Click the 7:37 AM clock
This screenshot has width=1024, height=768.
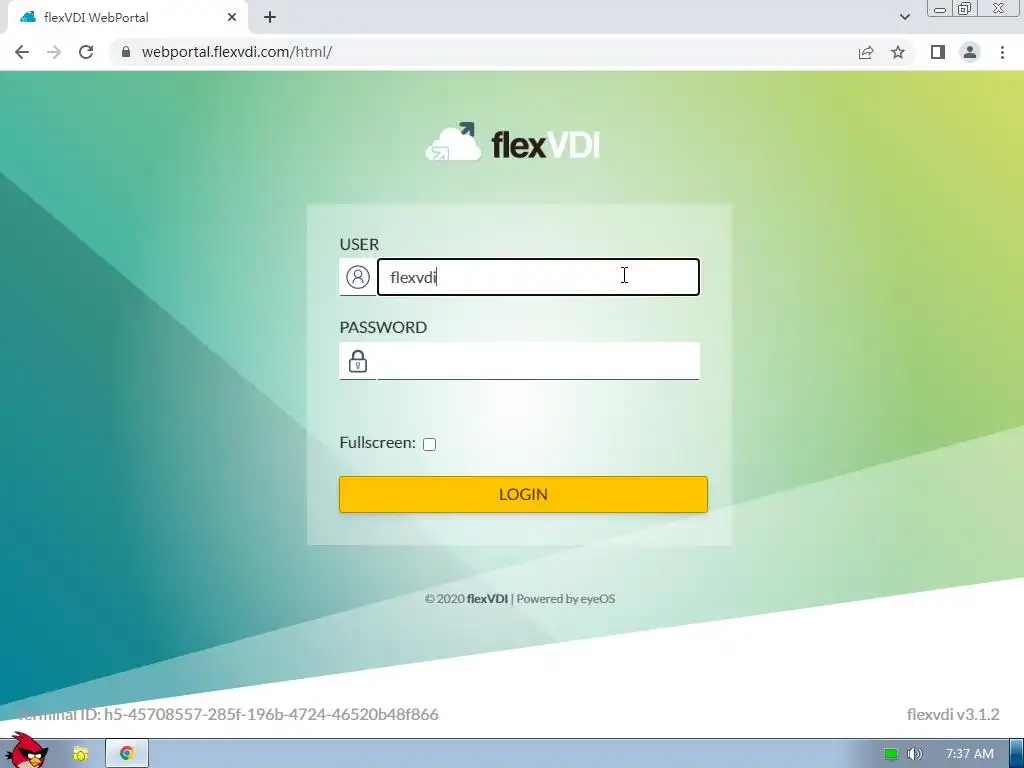pos(969,754)
